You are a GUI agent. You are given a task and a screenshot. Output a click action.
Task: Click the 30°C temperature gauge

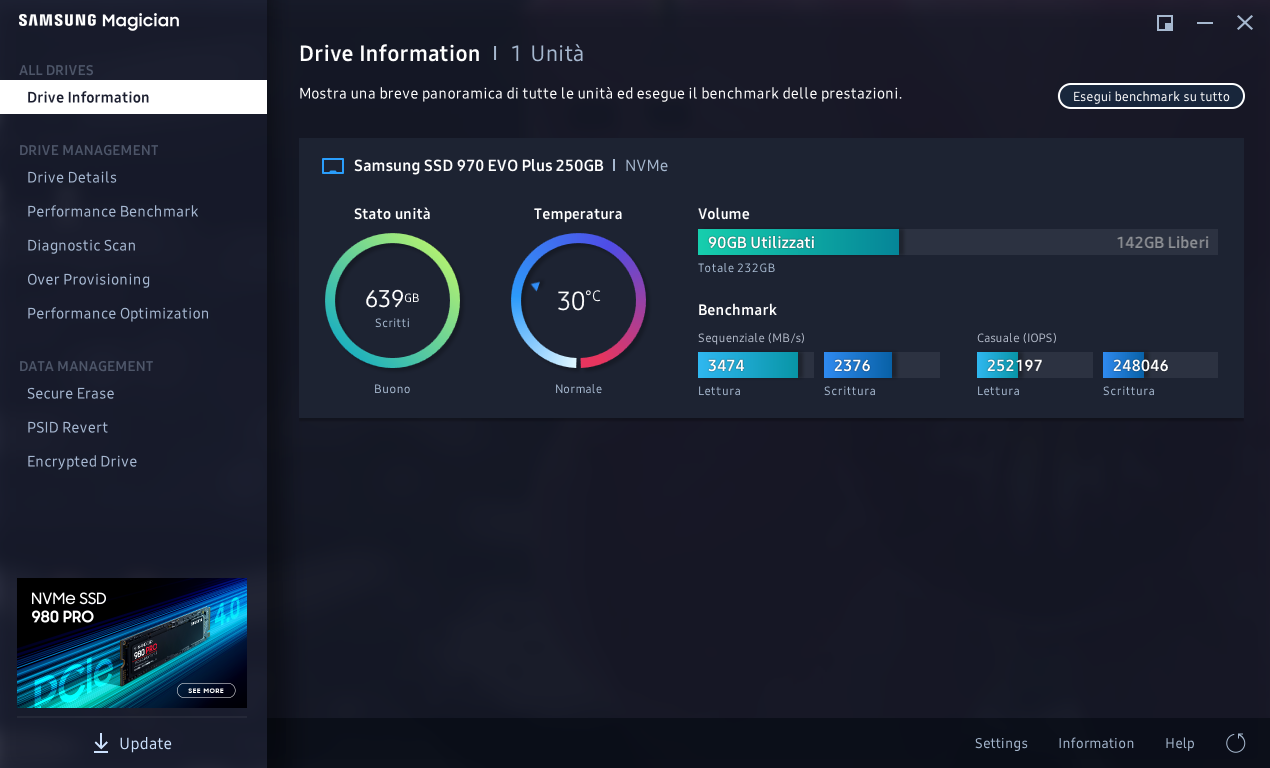pyautogui.click(x=578, y=301)
